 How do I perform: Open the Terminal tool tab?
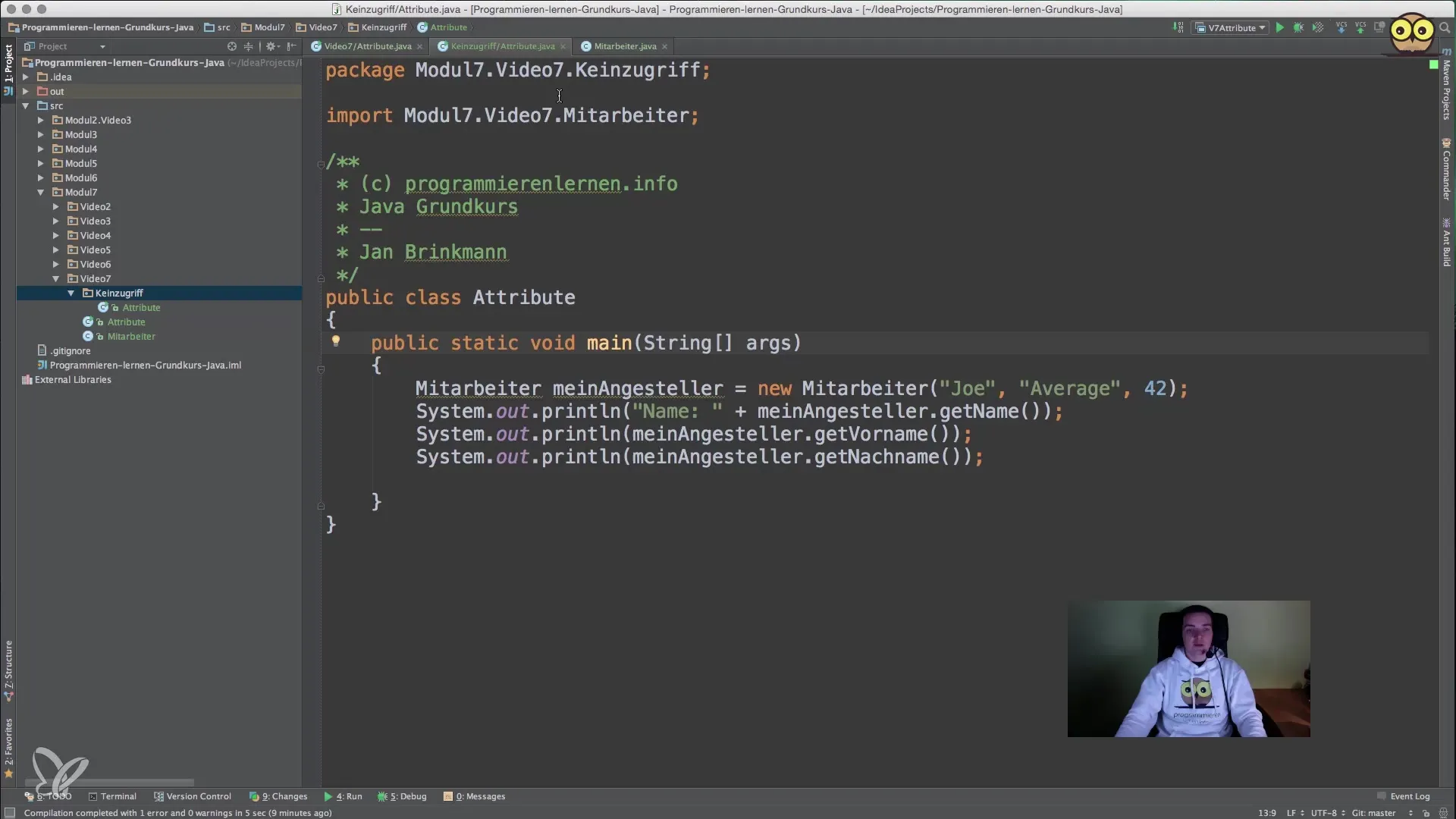112,796
